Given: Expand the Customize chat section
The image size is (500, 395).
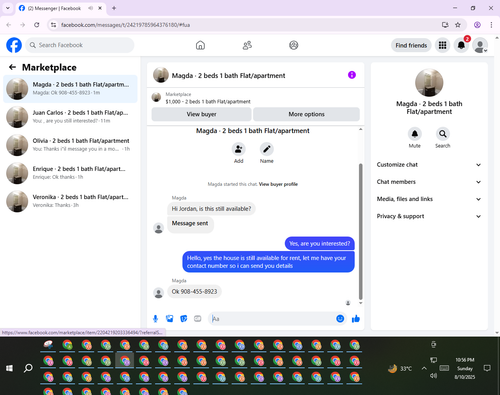Looking at the screenshot, I should click(429, 165).
